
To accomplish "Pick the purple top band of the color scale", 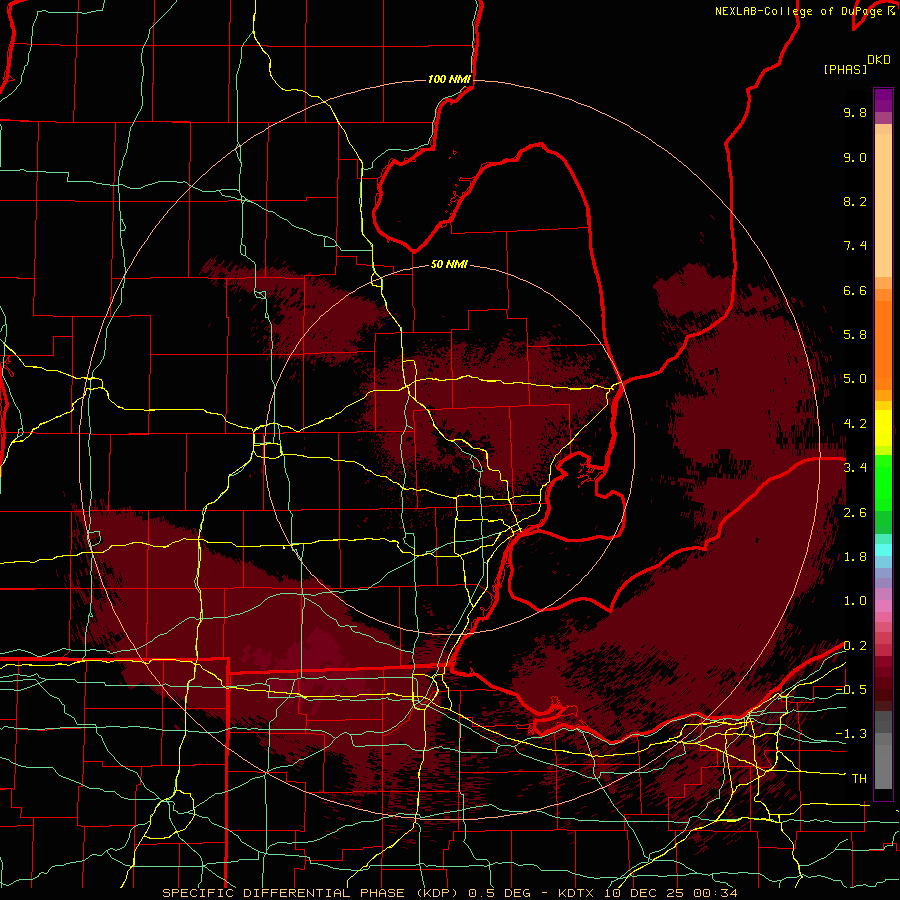I will click(x=883, y=100).
